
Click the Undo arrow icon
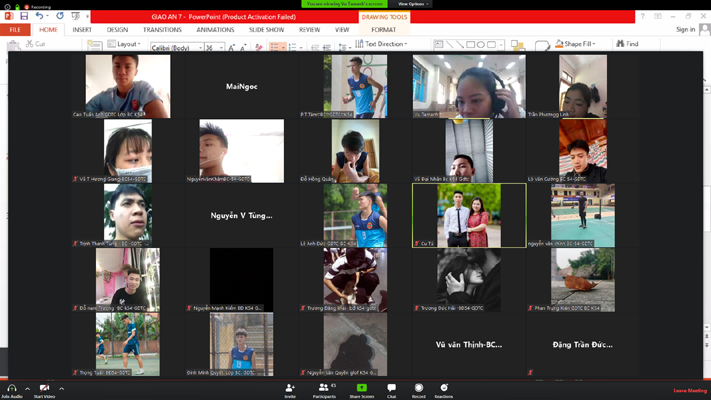pos(40,16)
